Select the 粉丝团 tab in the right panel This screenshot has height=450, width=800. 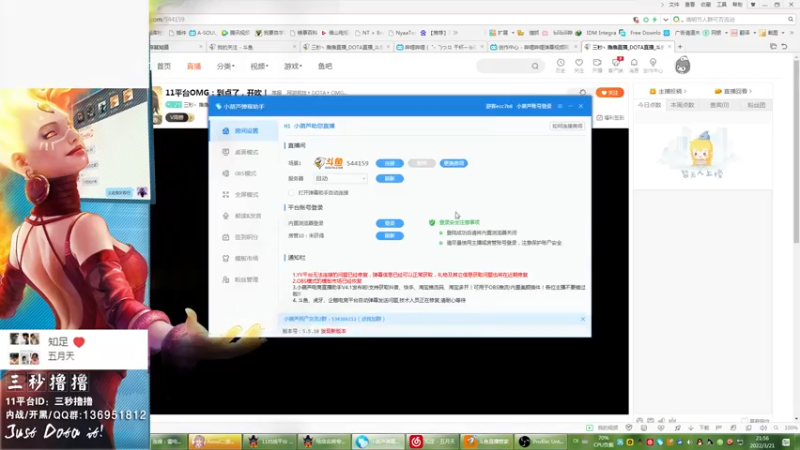tap(756, 105)
